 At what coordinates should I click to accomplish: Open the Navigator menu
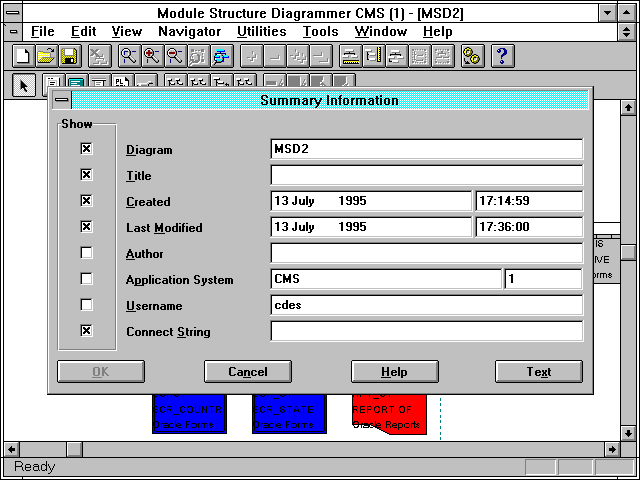(x=189, y=32)
